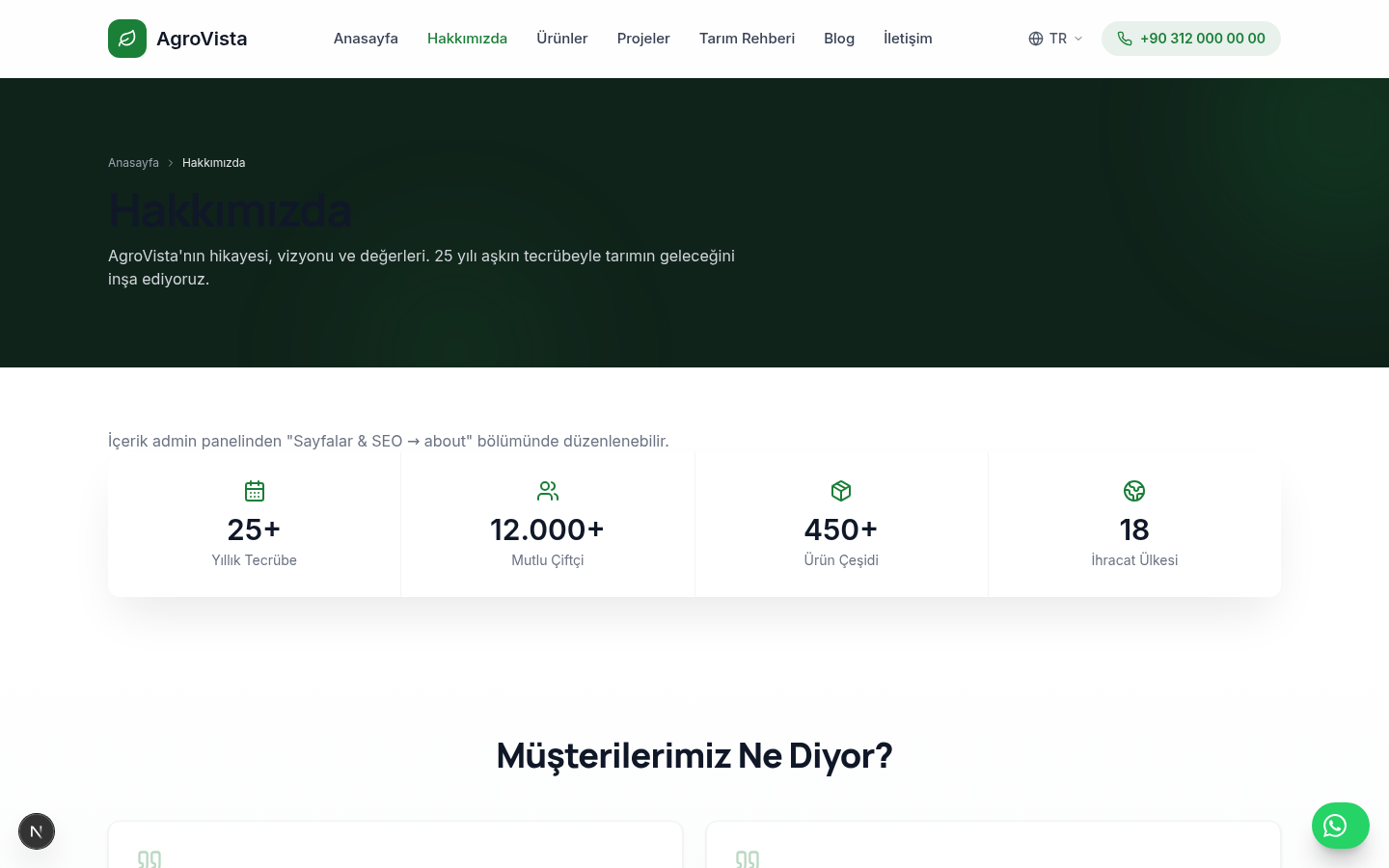Click the AgroVista'nın hikayesi description text
This screenshot has height=868, width=1389.
tap(422, 267)
